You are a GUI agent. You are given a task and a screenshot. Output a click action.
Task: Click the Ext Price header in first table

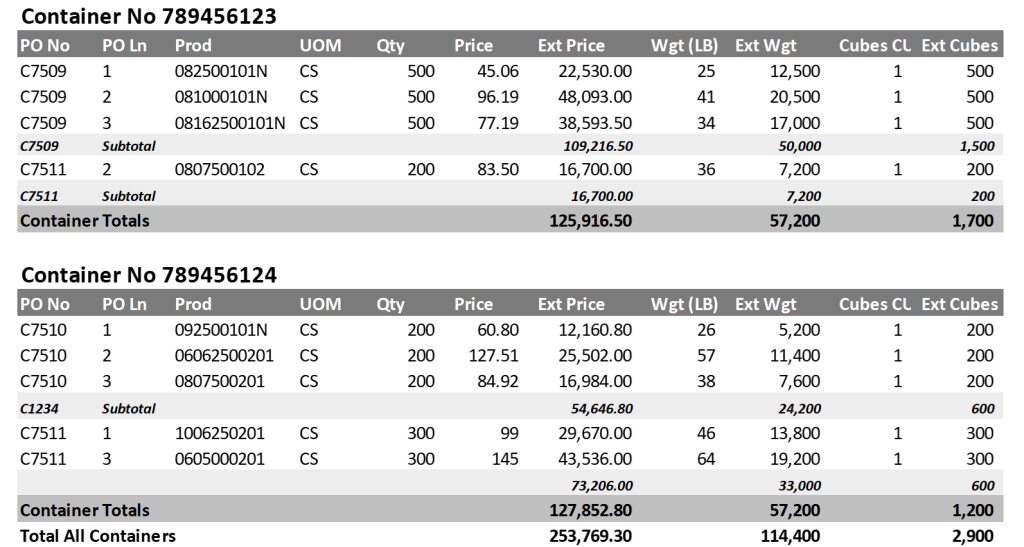(571, 45)
